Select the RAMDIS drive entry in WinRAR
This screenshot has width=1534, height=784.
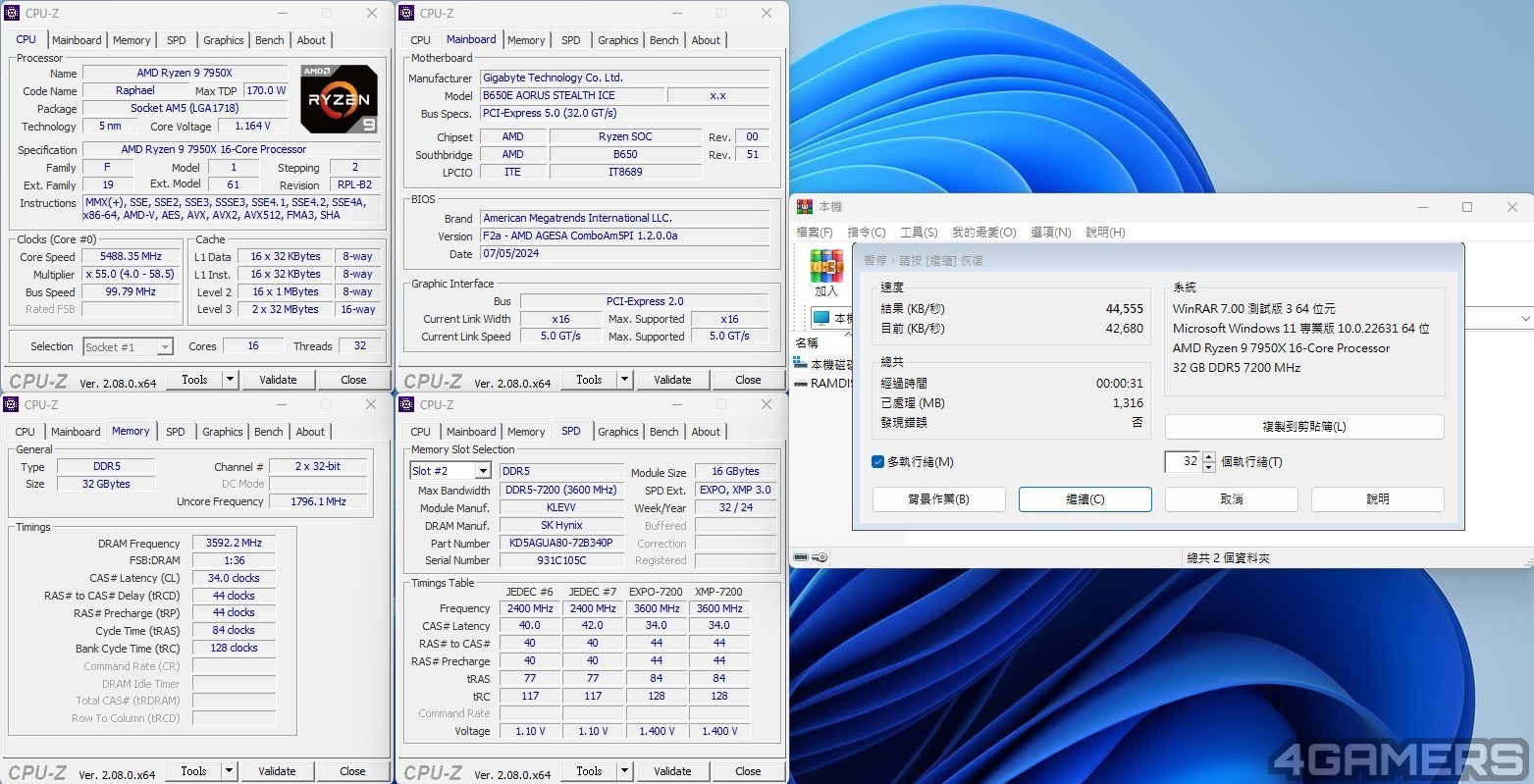click(822, 384)
